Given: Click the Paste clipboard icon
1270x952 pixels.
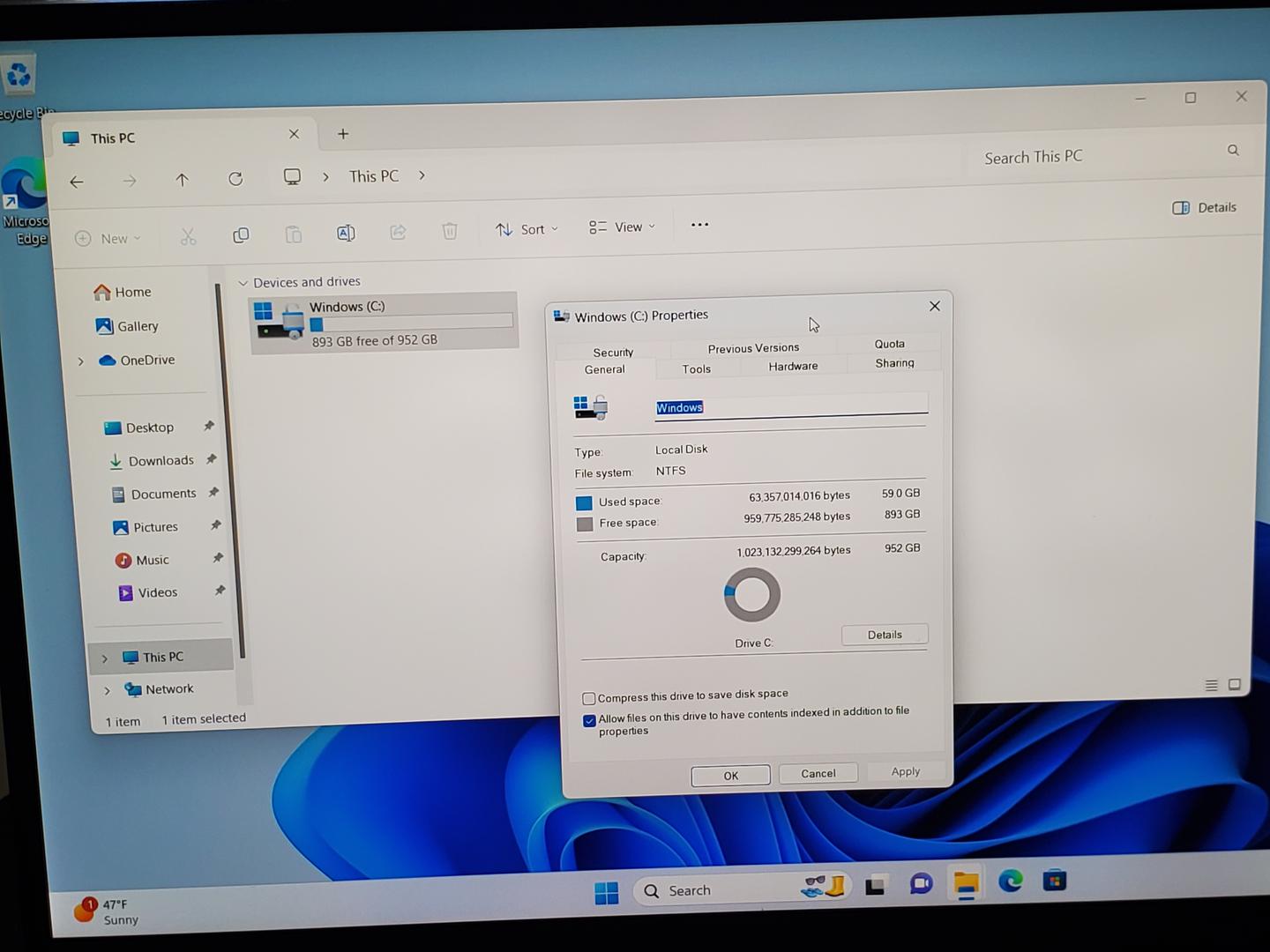Looking at the screenshot, I should [293, 234].
